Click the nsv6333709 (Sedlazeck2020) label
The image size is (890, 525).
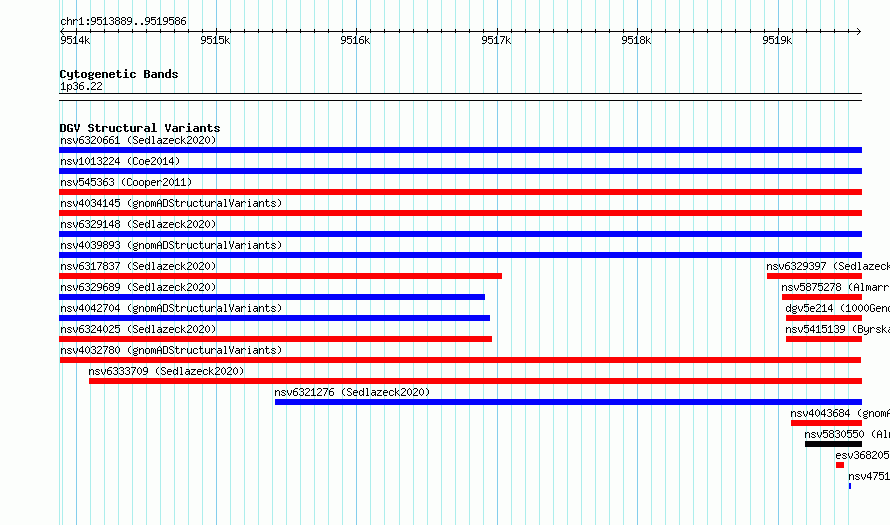pos(166,371)
